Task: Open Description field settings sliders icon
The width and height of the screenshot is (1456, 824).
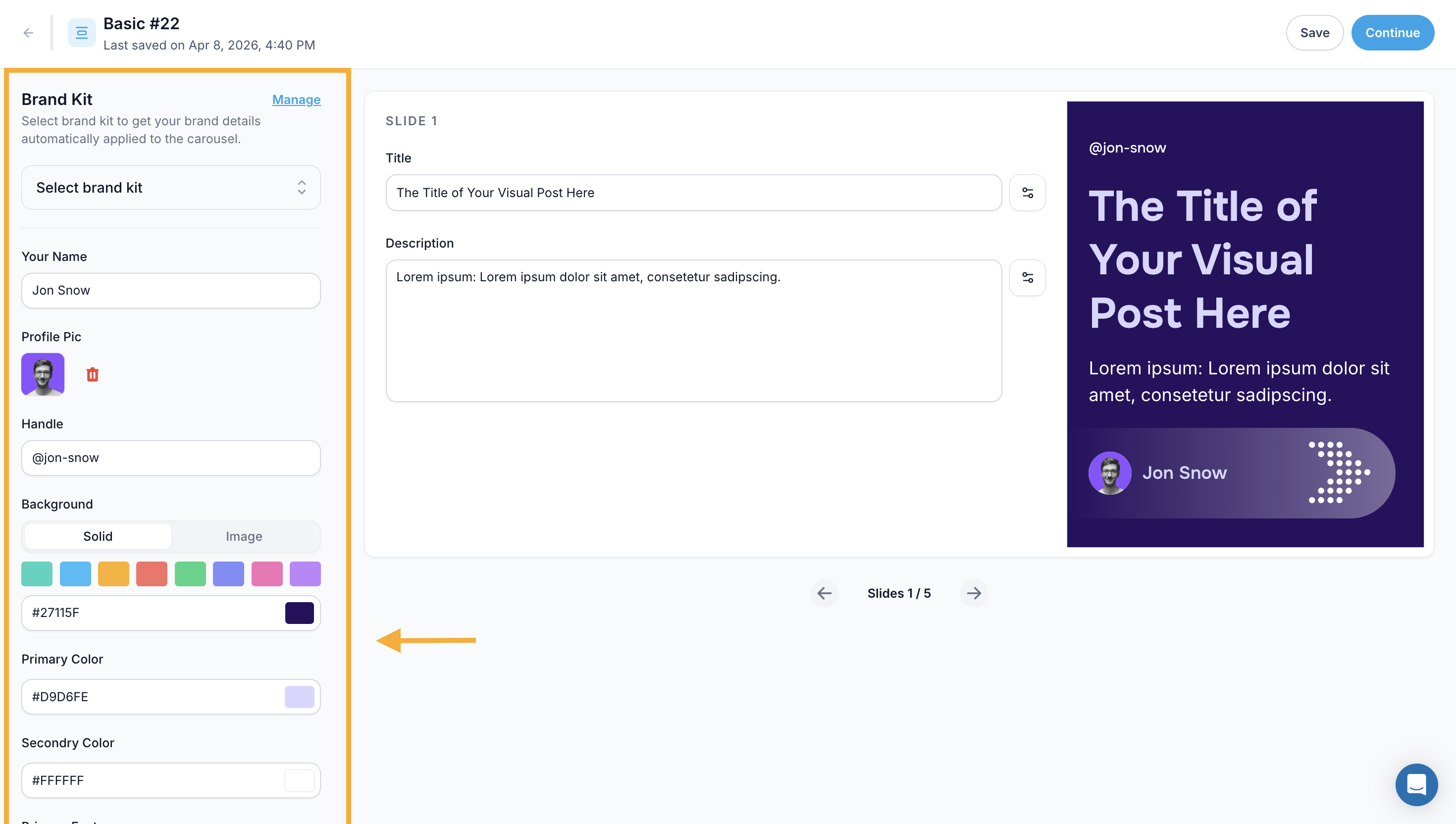Action: pos(1027,277)
